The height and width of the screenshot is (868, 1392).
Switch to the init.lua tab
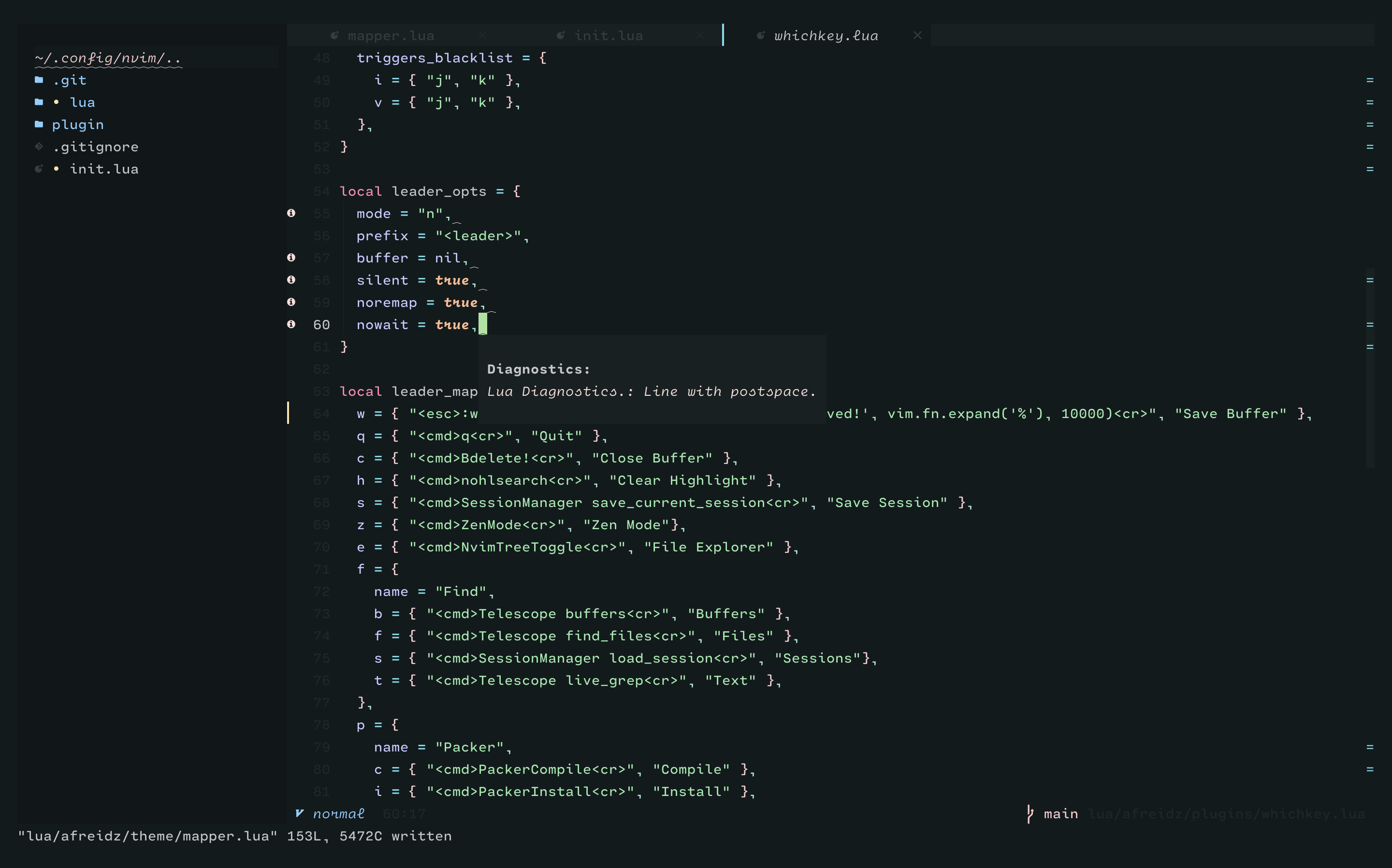point(609,36)
